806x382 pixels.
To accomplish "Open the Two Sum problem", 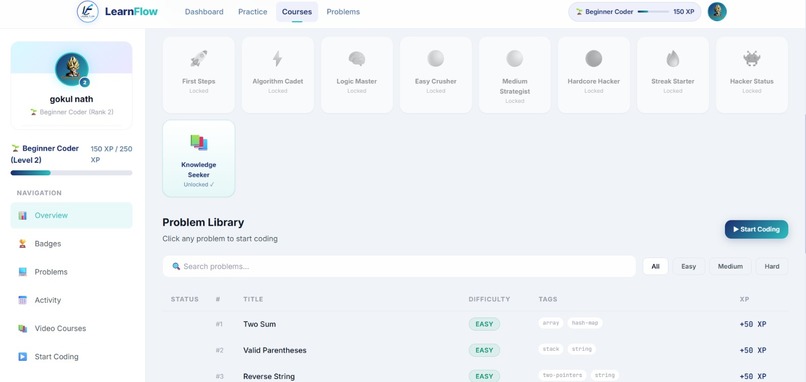I will click(259, 324).
